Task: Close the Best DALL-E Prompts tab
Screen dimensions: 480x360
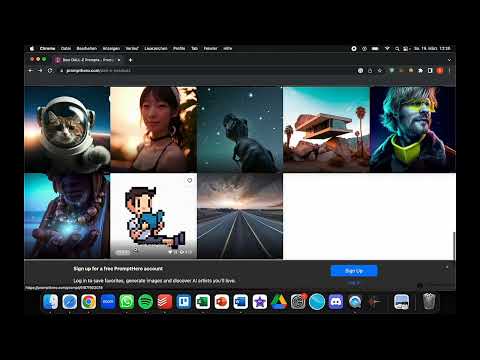Action: (x=119, y=60)
